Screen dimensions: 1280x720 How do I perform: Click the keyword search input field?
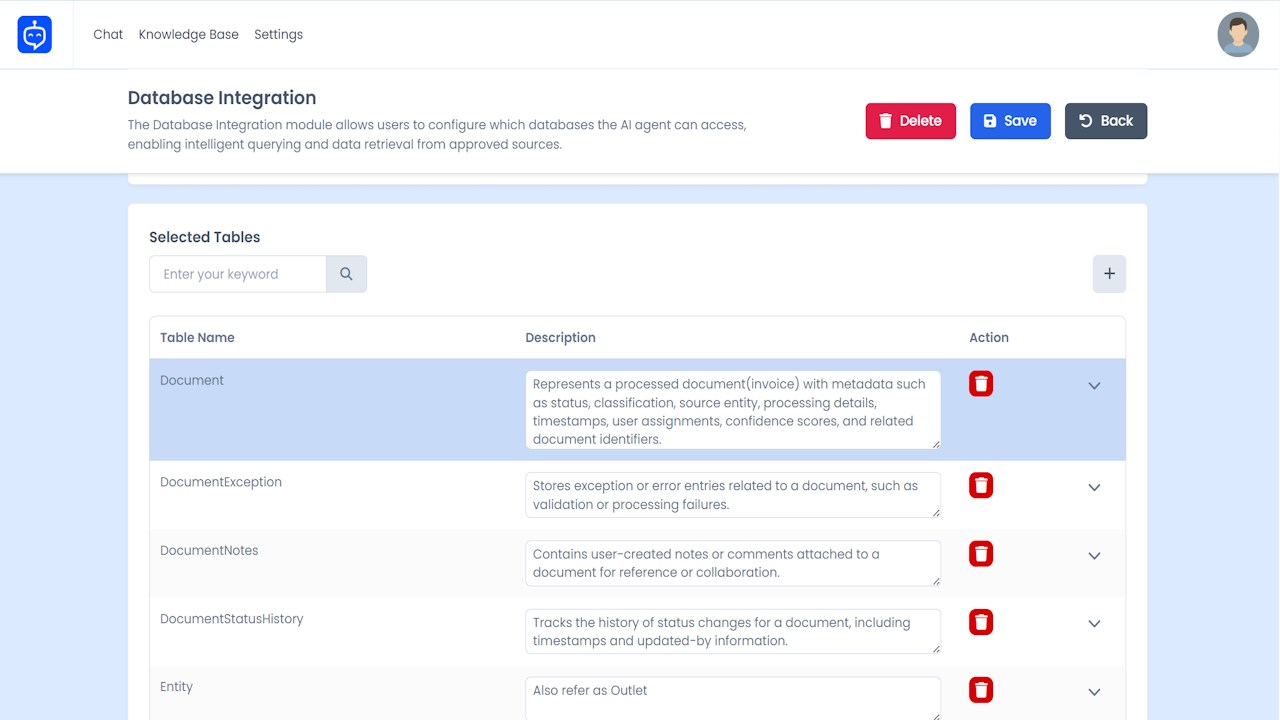tap(238, 274)
